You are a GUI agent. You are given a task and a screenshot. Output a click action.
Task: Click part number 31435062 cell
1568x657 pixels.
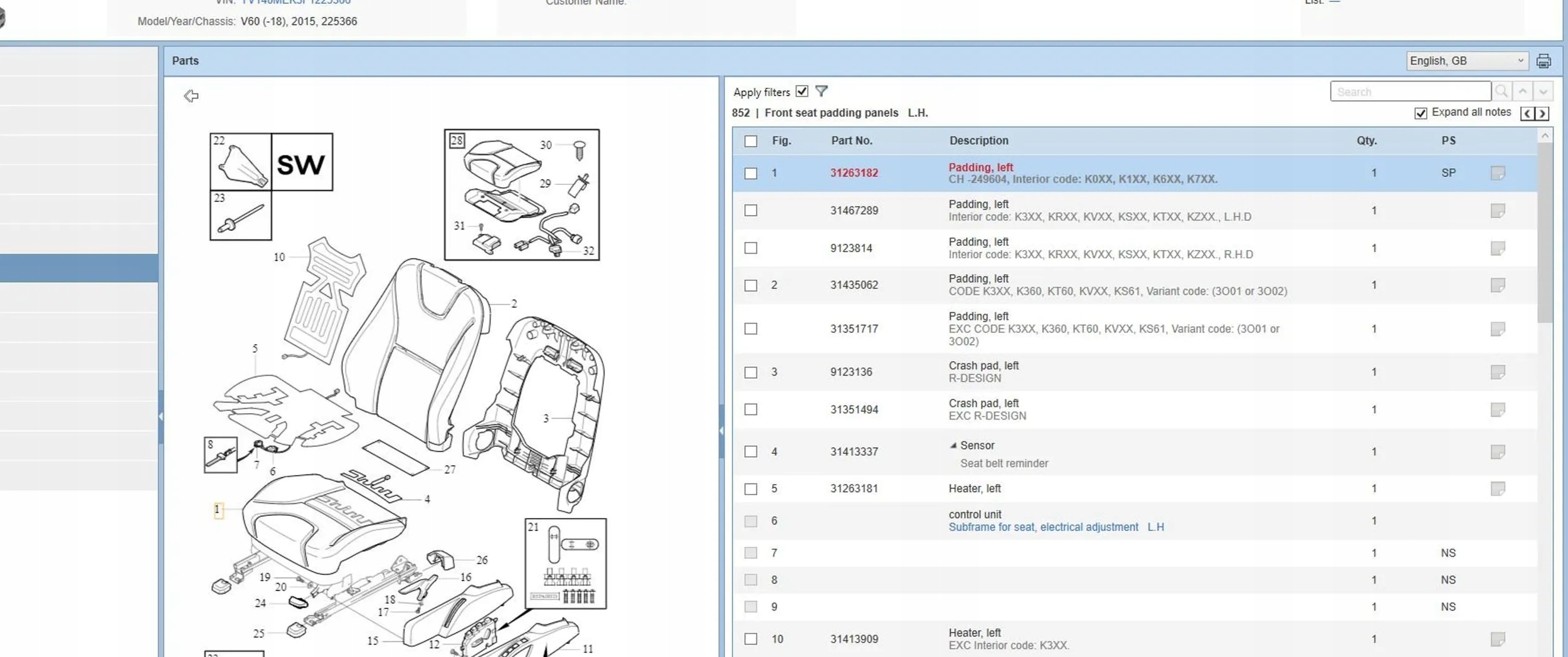coord(854,285)
